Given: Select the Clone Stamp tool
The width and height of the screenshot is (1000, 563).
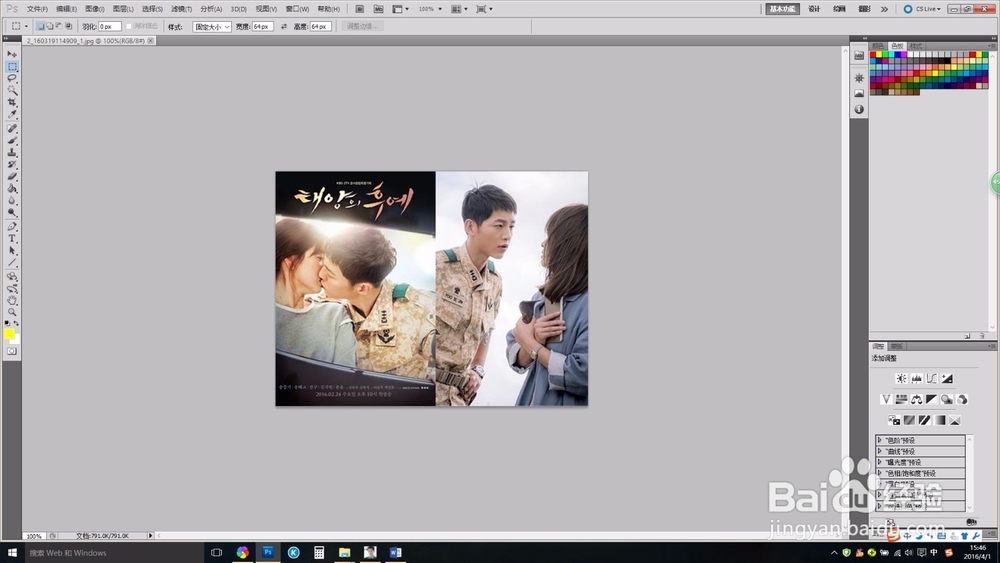Looking at the screenshot, I should [x=12, y=152].
